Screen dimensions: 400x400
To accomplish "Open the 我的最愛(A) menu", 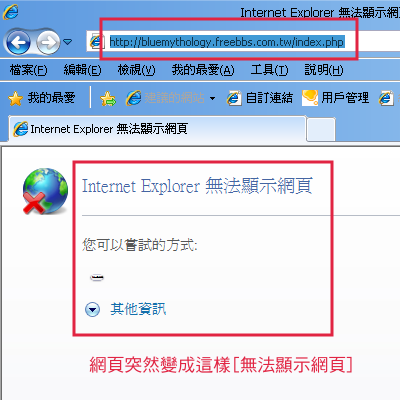I will 203,70.
